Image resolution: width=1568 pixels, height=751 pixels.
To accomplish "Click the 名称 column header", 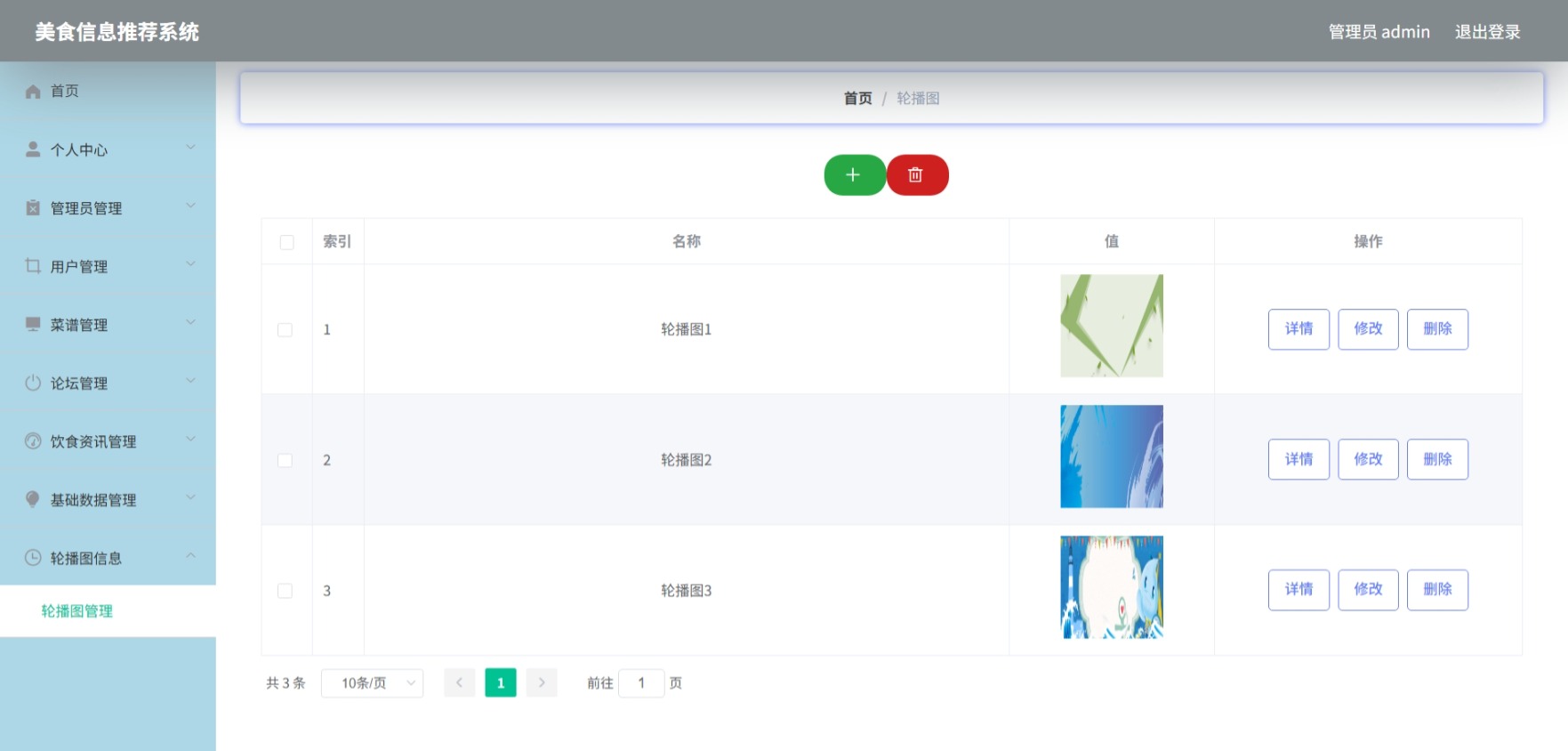I will tap(687, 241).
